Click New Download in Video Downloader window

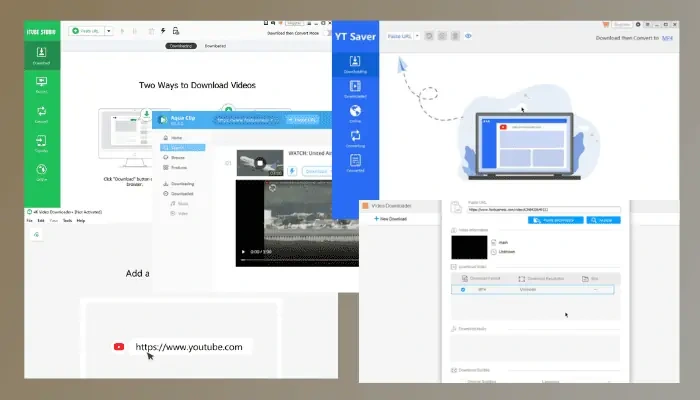tap(390, 219)
